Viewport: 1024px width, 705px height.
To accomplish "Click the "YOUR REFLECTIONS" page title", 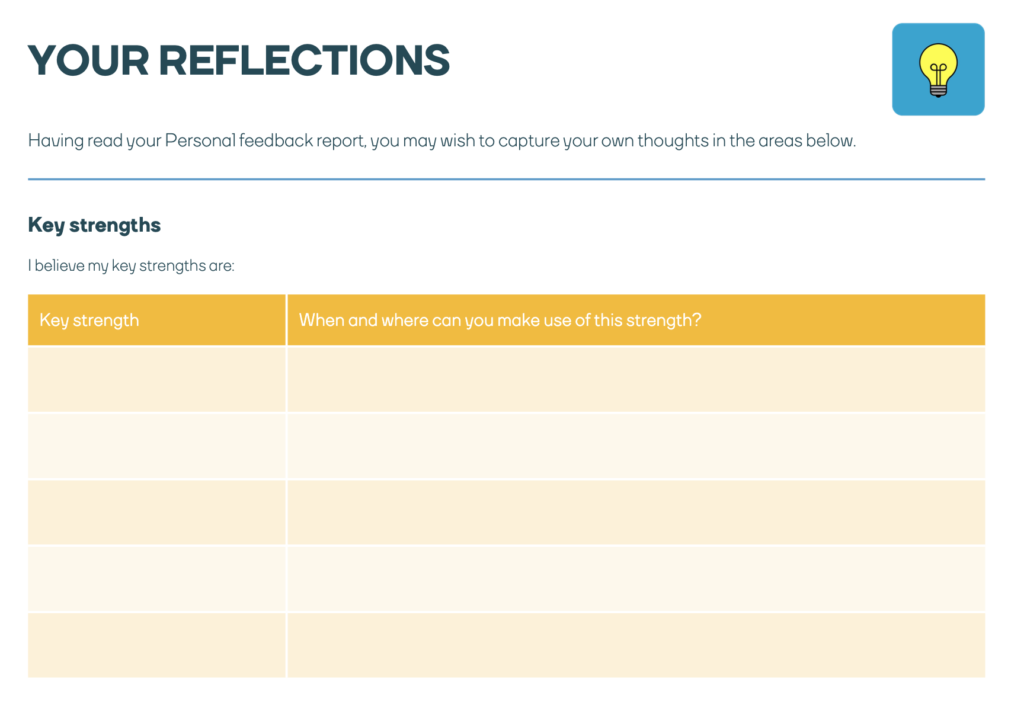I will click(x=239, y=61).
